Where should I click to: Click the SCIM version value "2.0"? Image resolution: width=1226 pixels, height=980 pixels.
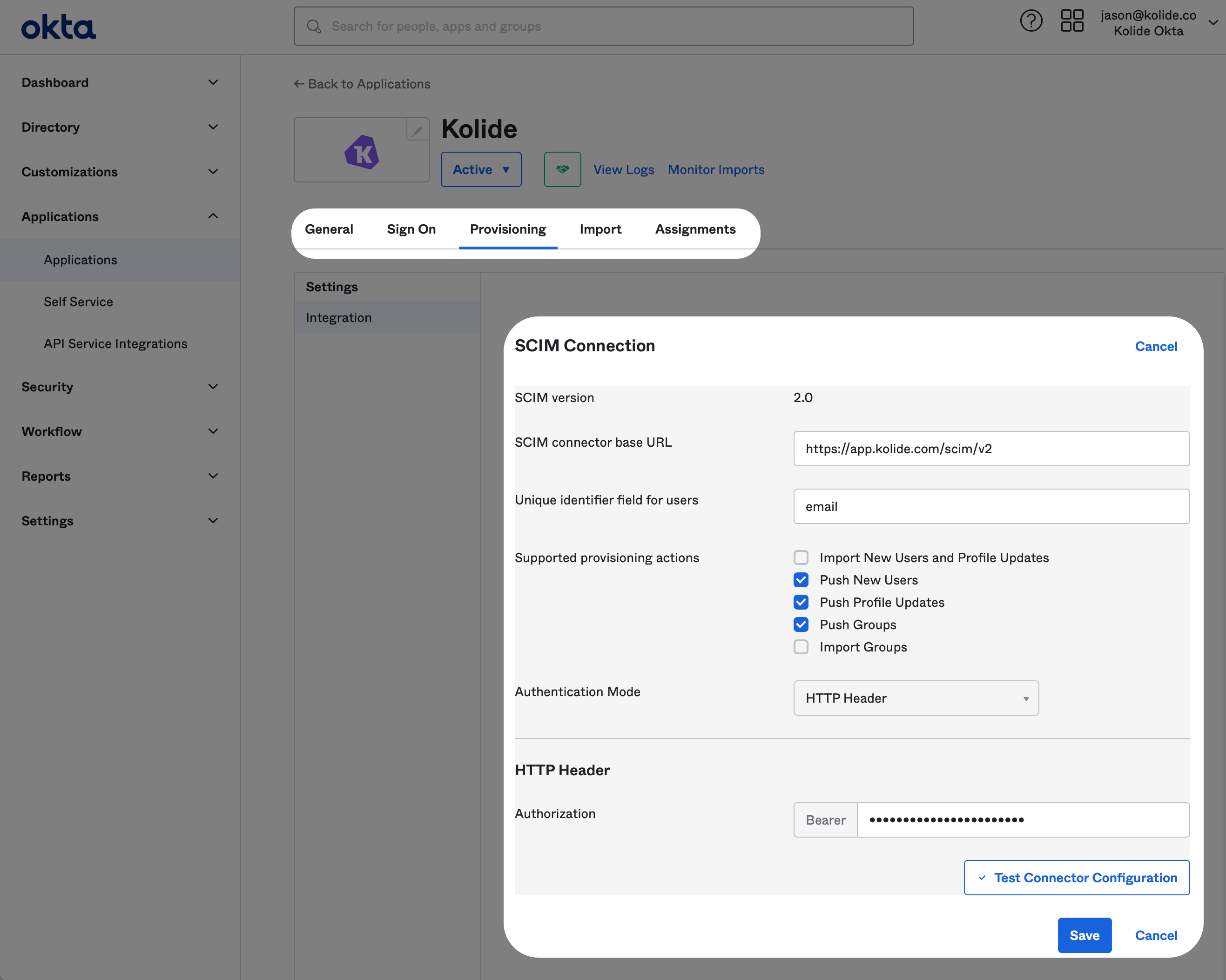(803, 398)
